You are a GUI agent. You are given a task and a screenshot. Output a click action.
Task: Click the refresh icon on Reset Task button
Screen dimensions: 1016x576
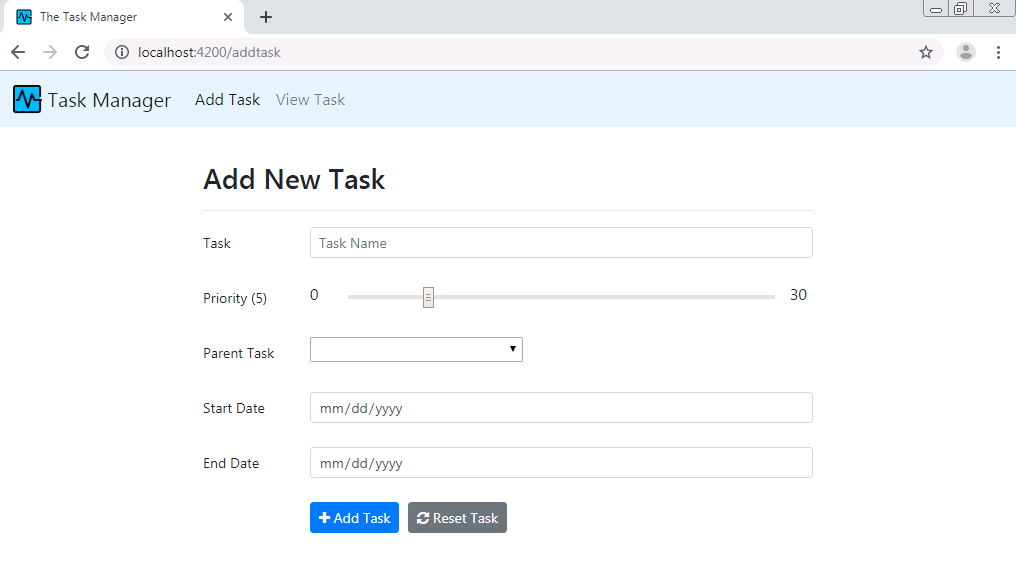423,517
